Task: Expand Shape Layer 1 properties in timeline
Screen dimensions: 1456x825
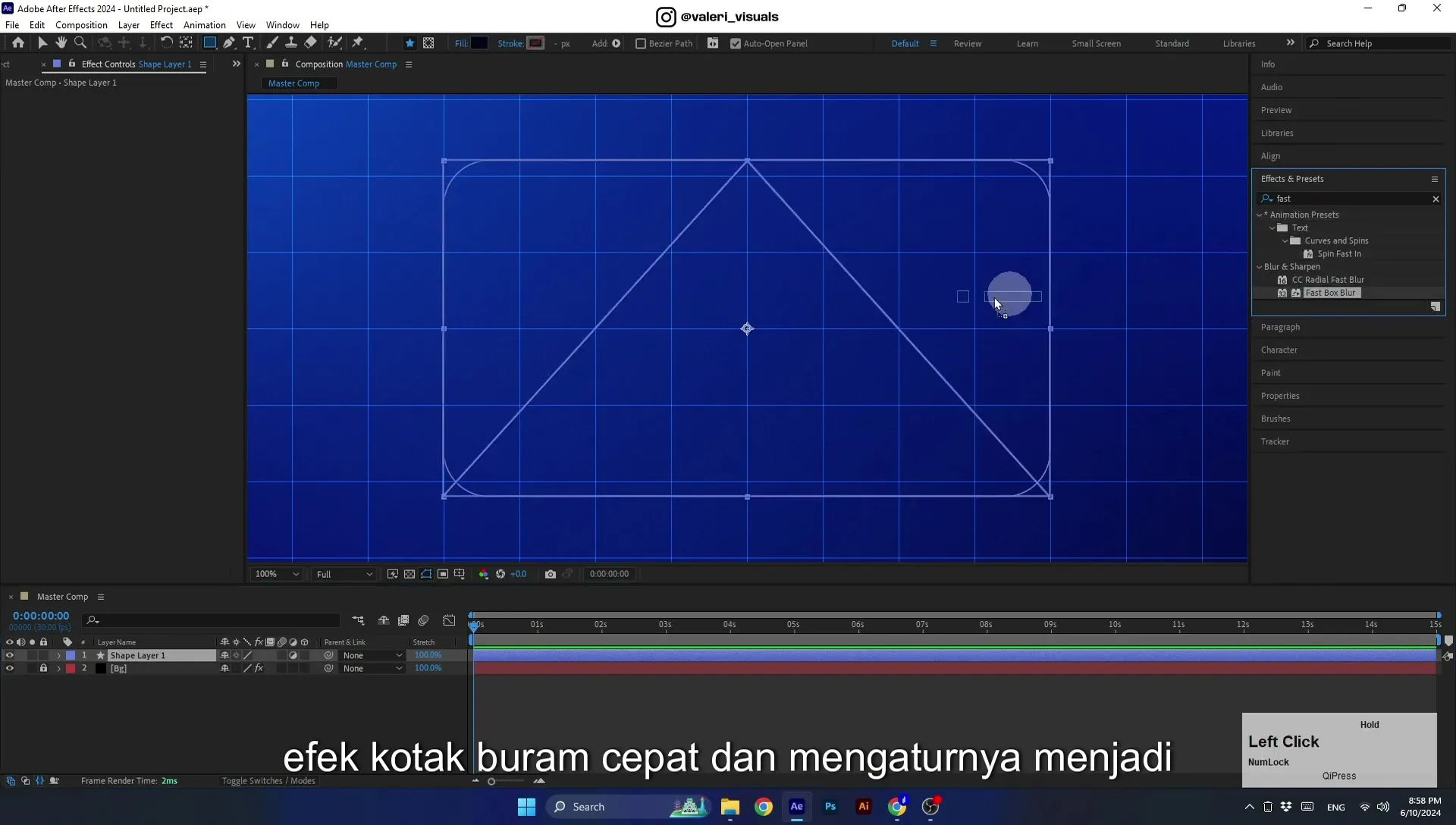Action: (58, 656)
